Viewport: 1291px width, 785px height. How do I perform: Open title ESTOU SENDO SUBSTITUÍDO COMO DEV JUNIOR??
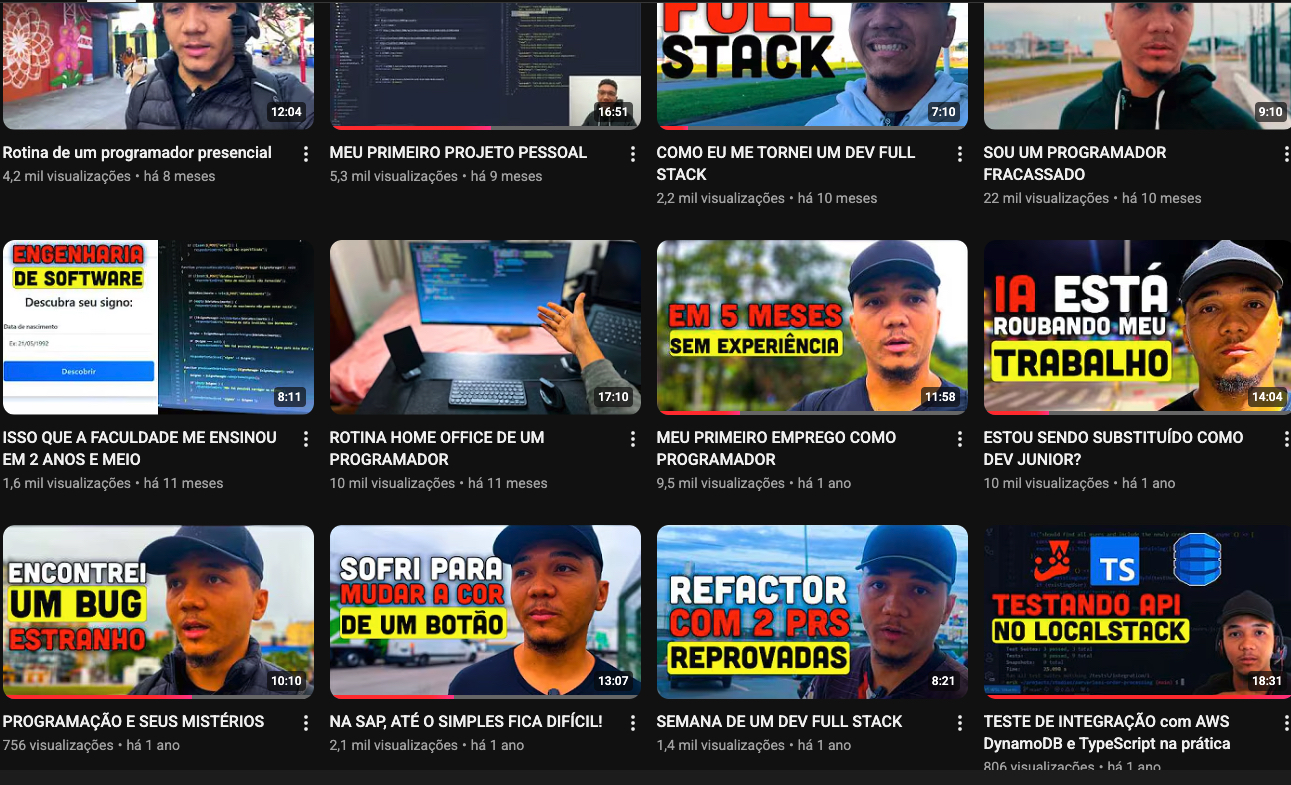(x=1113, y=448)
